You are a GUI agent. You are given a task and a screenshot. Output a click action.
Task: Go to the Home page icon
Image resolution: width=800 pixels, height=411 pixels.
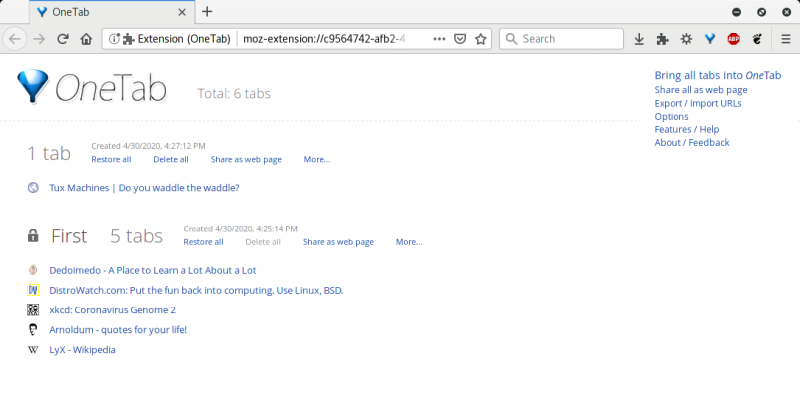86,39
